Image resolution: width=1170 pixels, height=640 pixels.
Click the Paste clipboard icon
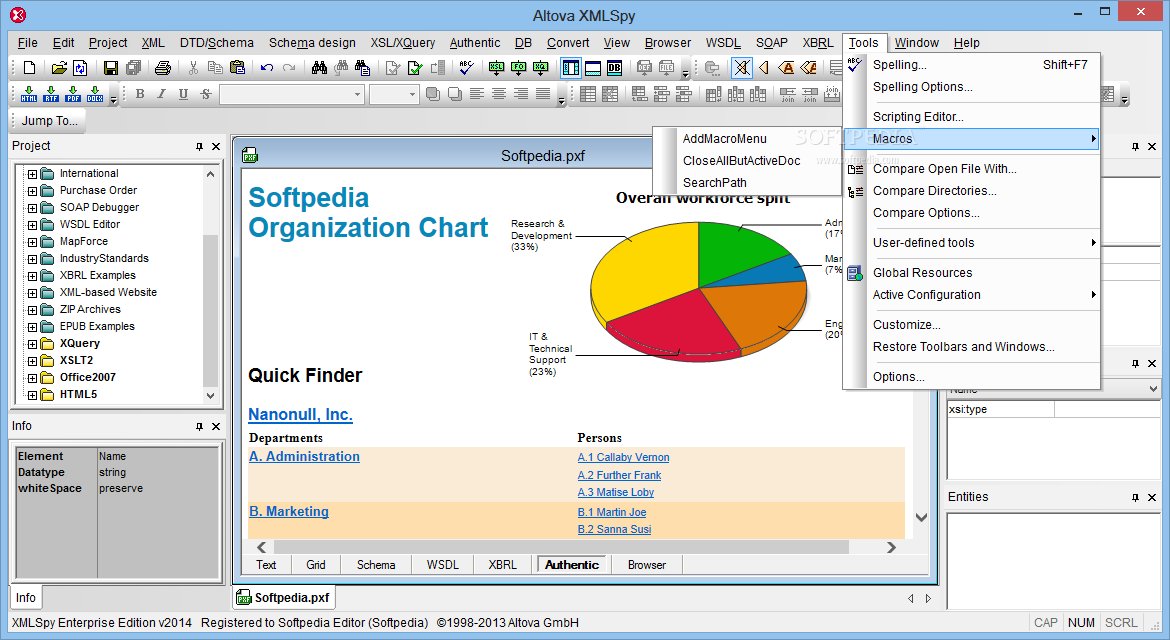(237, 68)
